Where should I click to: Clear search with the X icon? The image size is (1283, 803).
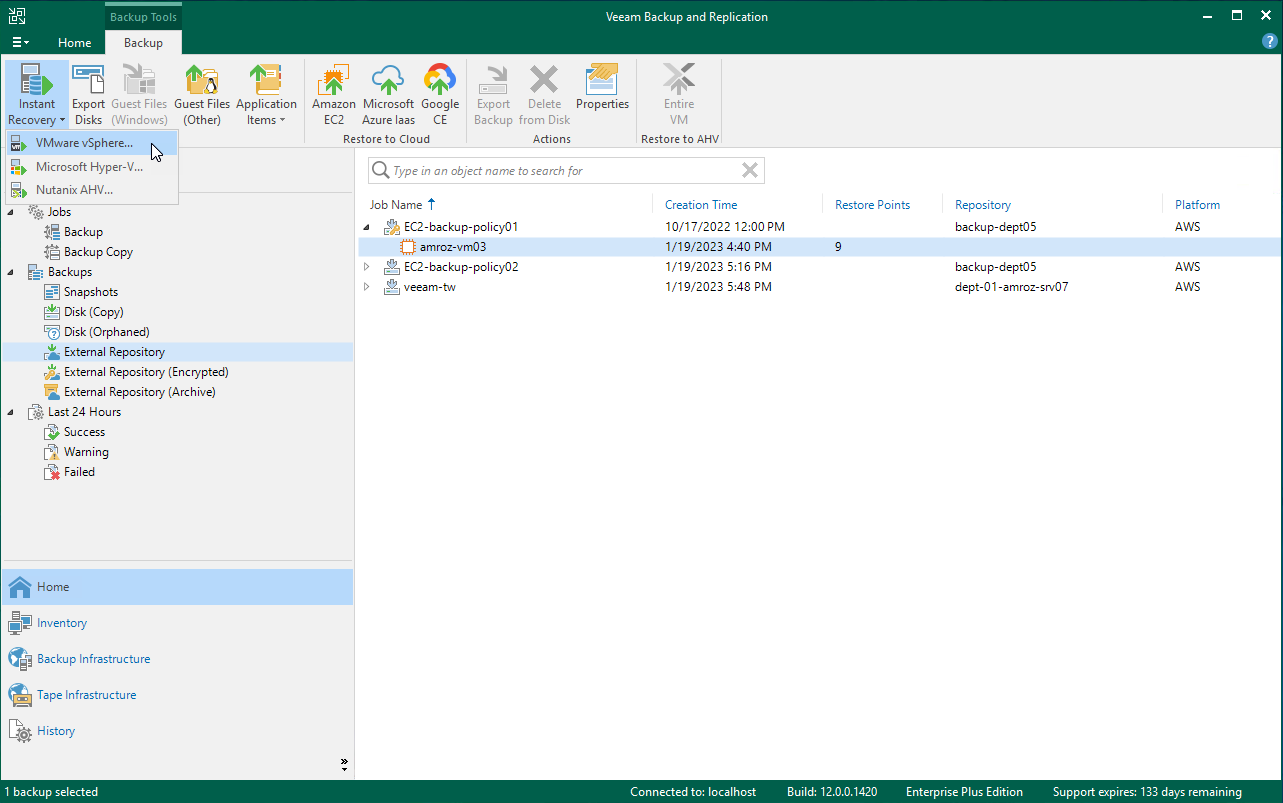749,170
